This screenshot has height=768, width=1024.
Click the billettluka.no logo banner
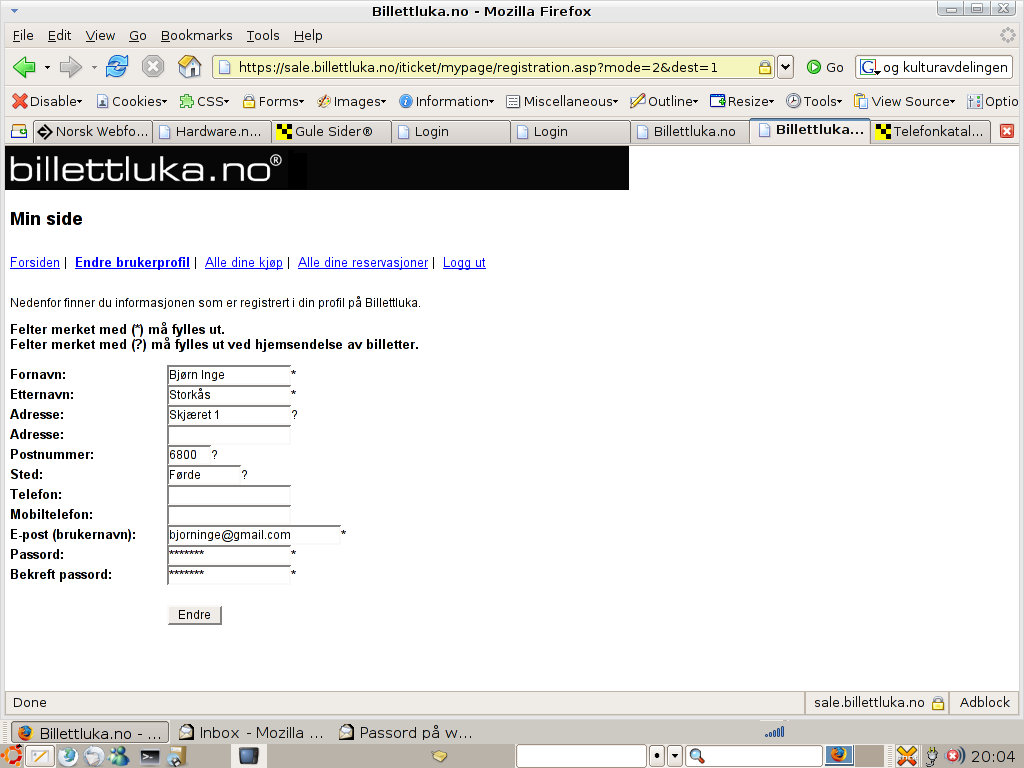coord(317,168)
